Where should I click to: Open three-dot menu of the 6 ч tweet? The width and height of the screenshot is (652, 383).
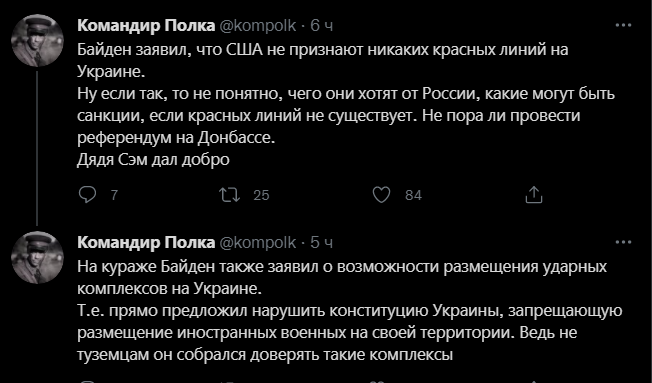pos(623,25)
